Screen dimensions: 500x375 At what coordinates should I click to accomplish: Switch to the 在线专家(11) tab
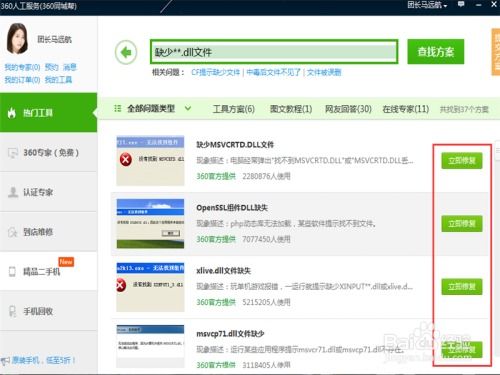click(x=406, y=109)
